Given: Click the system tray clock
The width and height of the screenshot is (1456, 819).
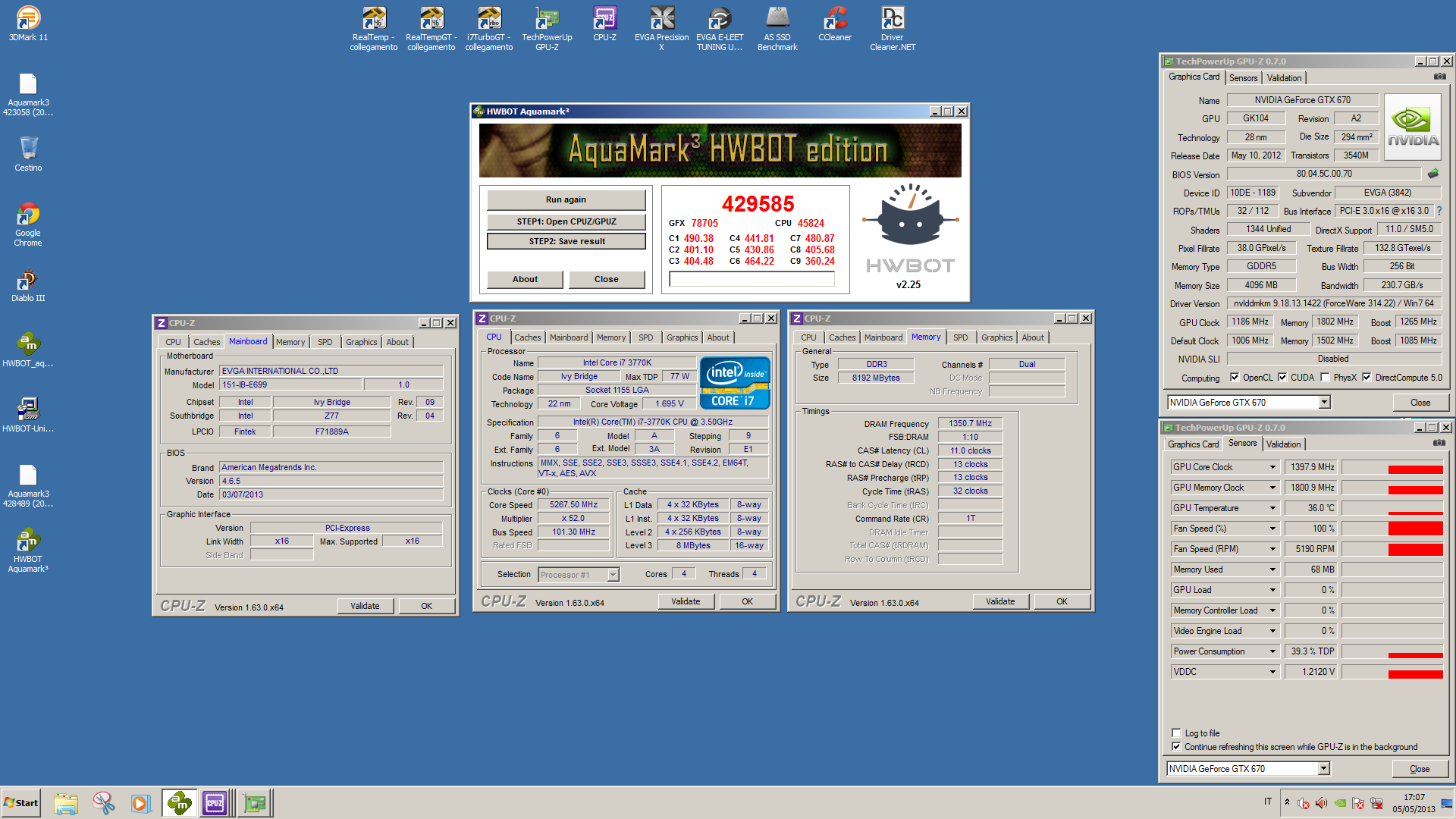Looking at the screenshot, I should coord(1414,803).
